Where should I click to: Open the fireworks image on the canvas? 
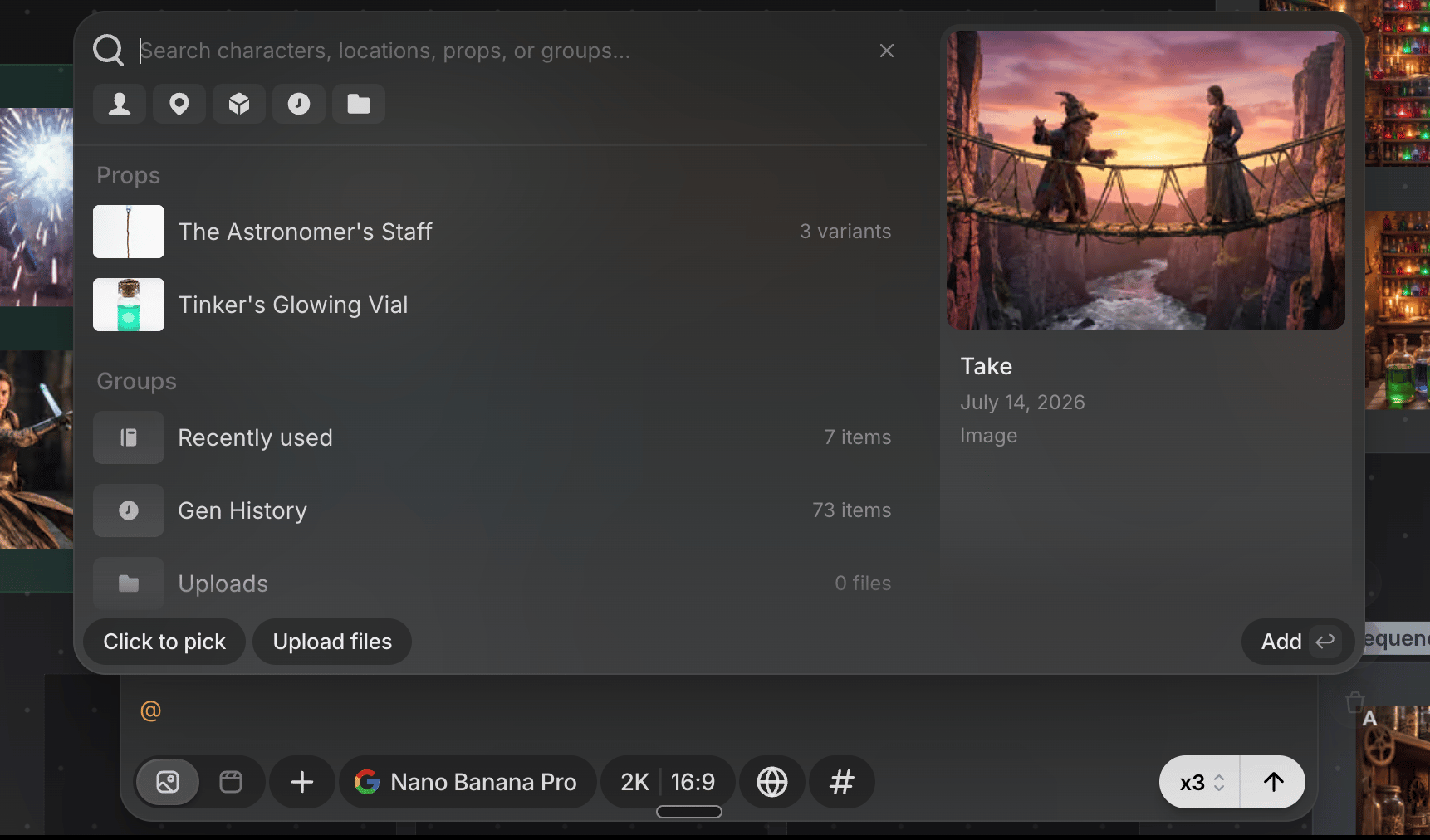[x=37, y=208]
